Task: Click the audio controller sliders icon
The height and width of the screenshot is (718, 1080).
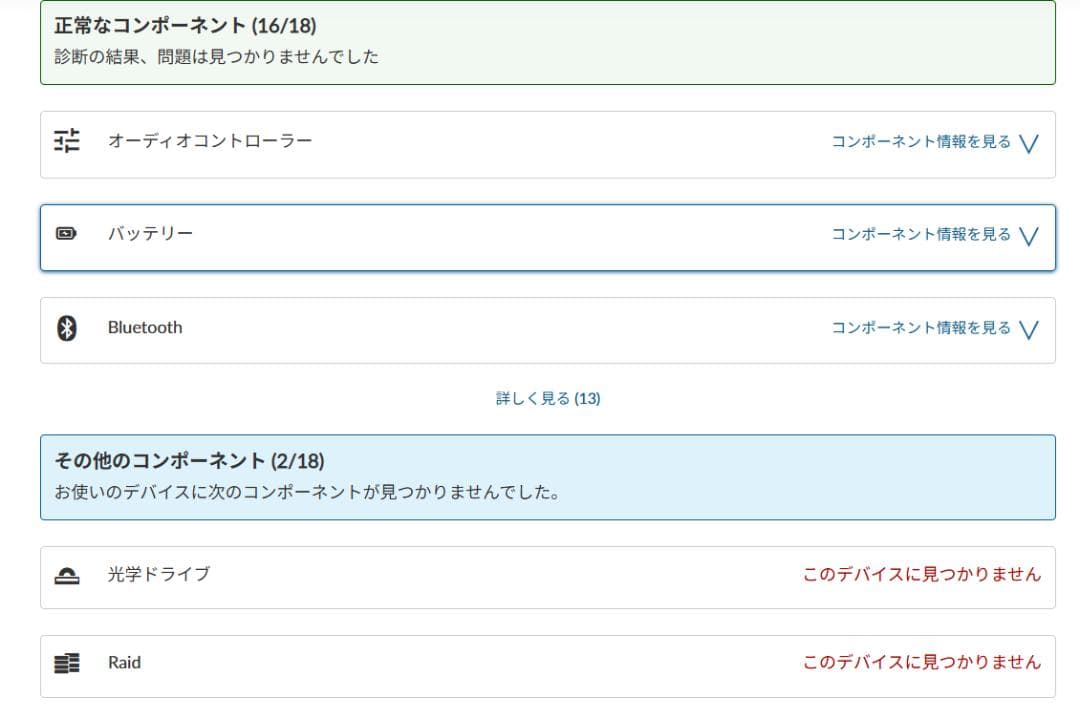Action: 66,141
